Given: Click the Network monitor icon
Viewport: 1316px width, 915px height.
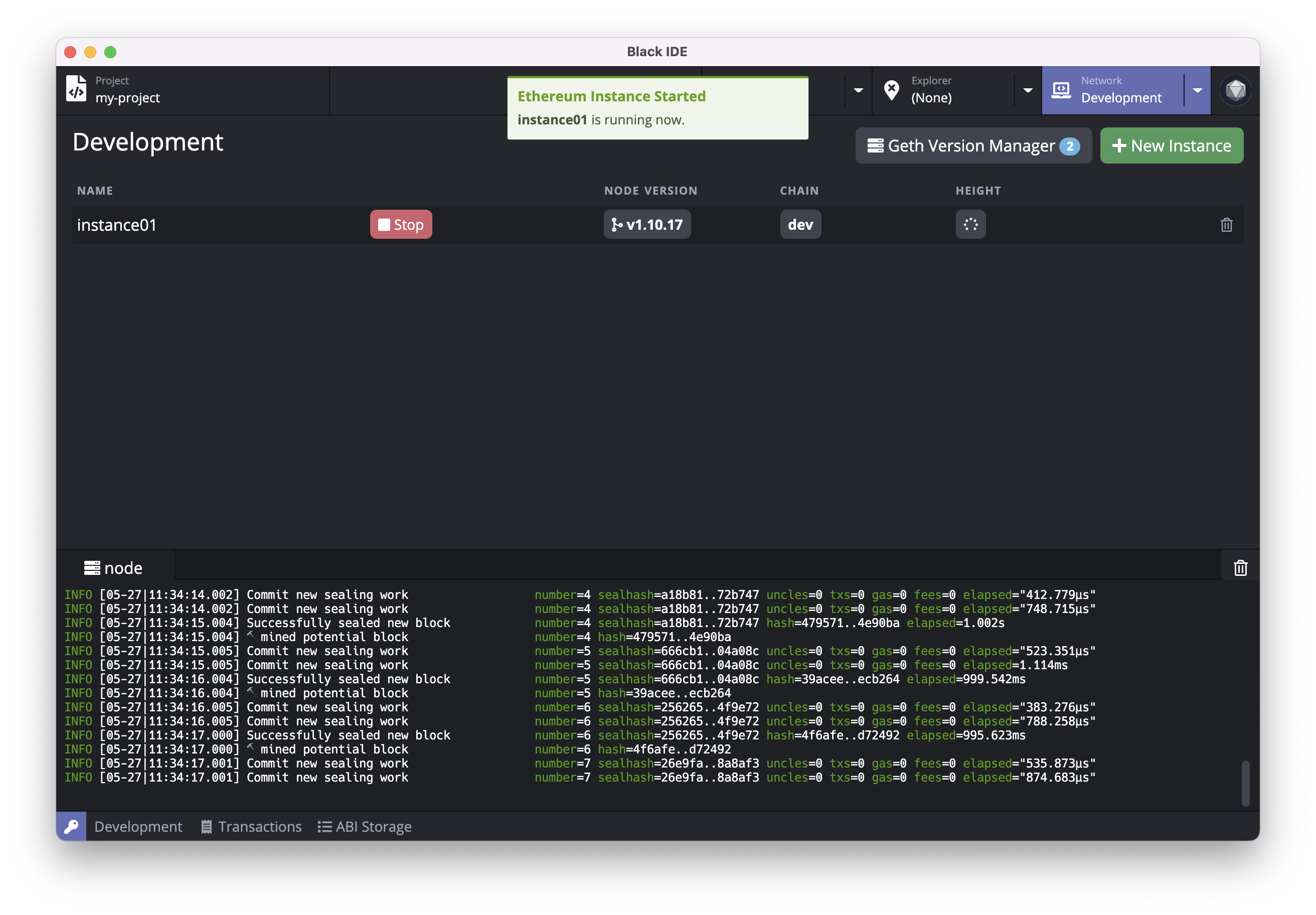Looking at the screenshot, I should 1061,90.
